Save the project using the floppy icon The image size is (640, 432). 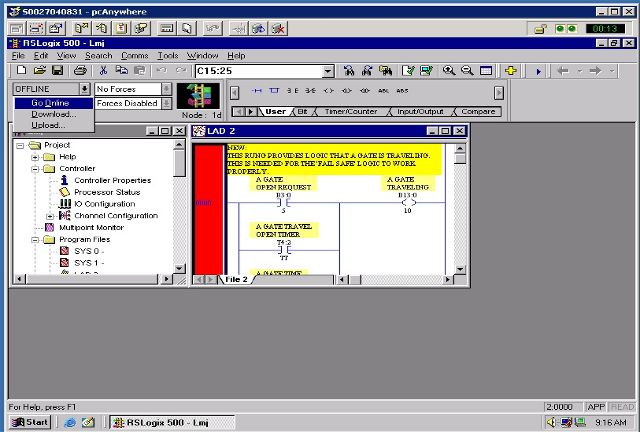click(58, 71)
